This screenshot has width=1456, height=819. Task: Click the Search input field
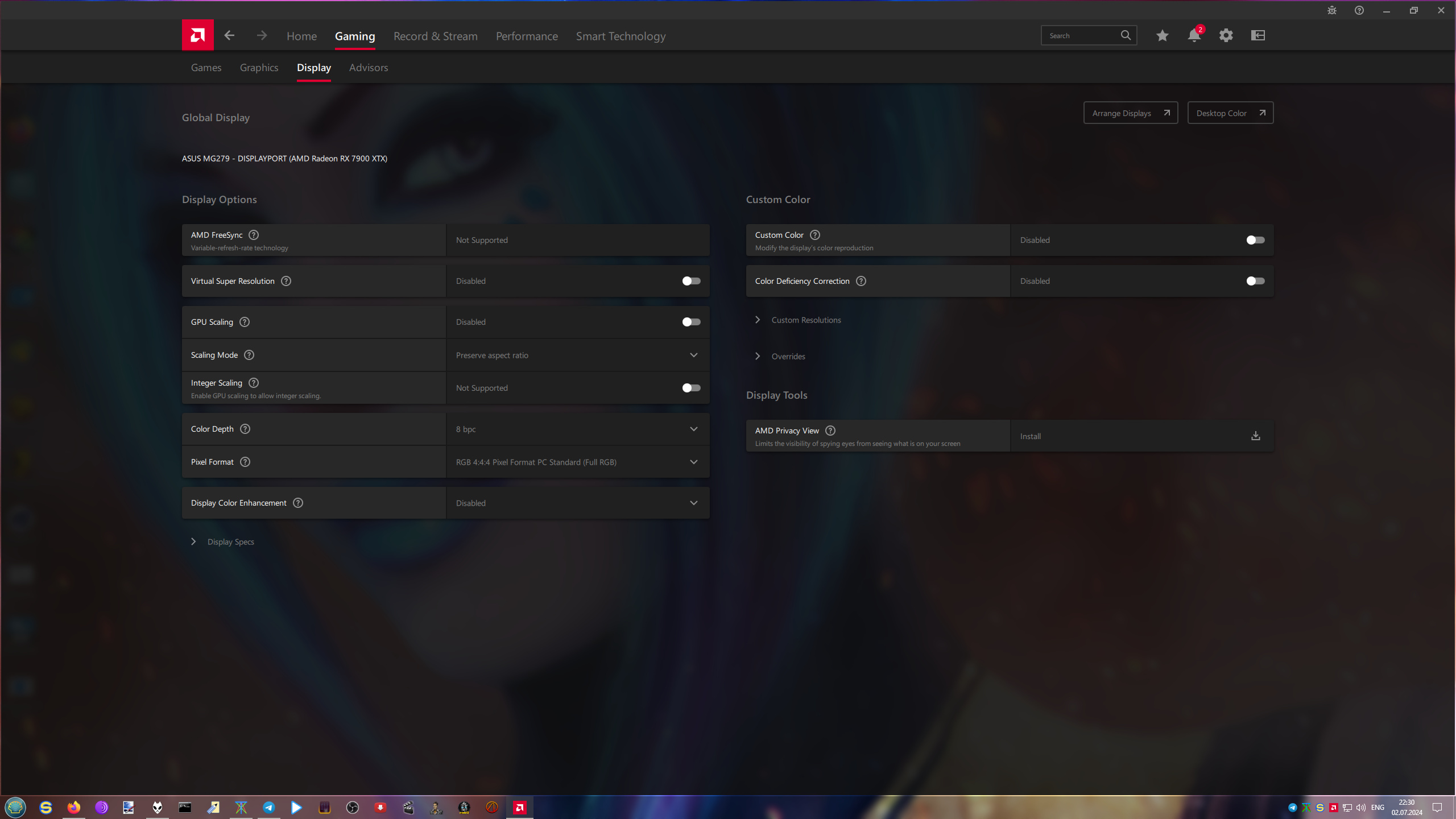(1081, 35)
